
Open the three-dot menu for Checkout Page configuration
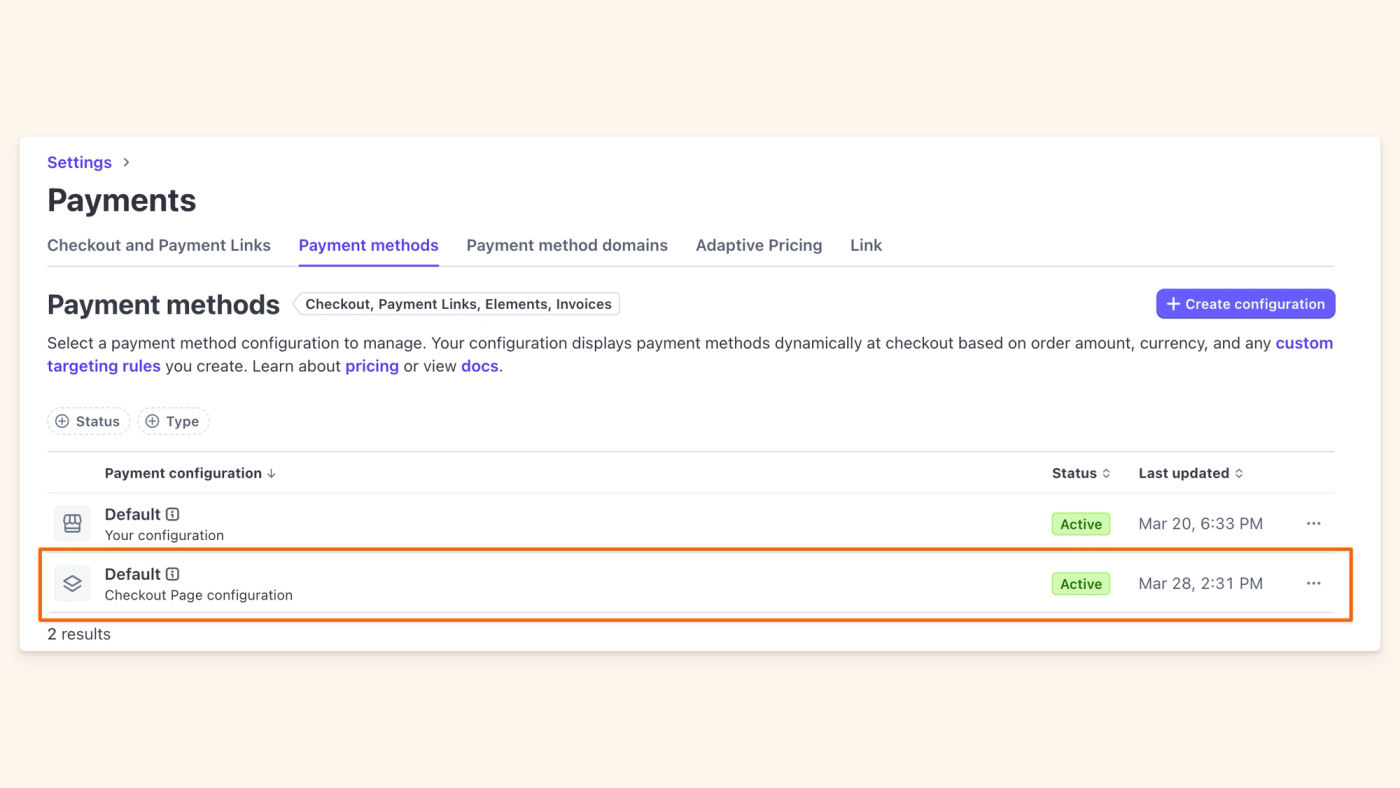[1313, 584]
